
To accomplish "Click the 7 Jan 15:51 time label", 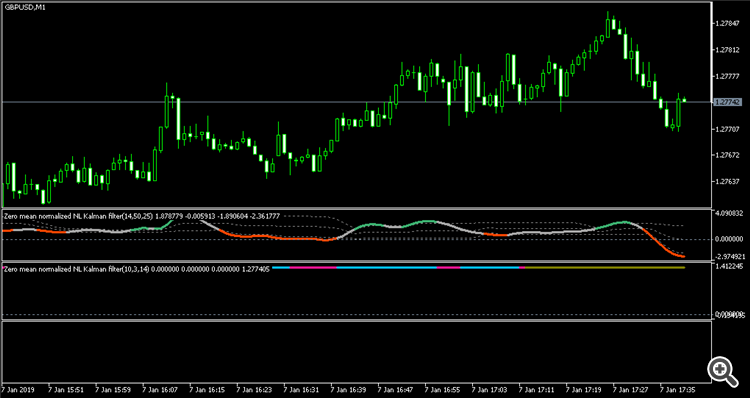I will [65, 390].
